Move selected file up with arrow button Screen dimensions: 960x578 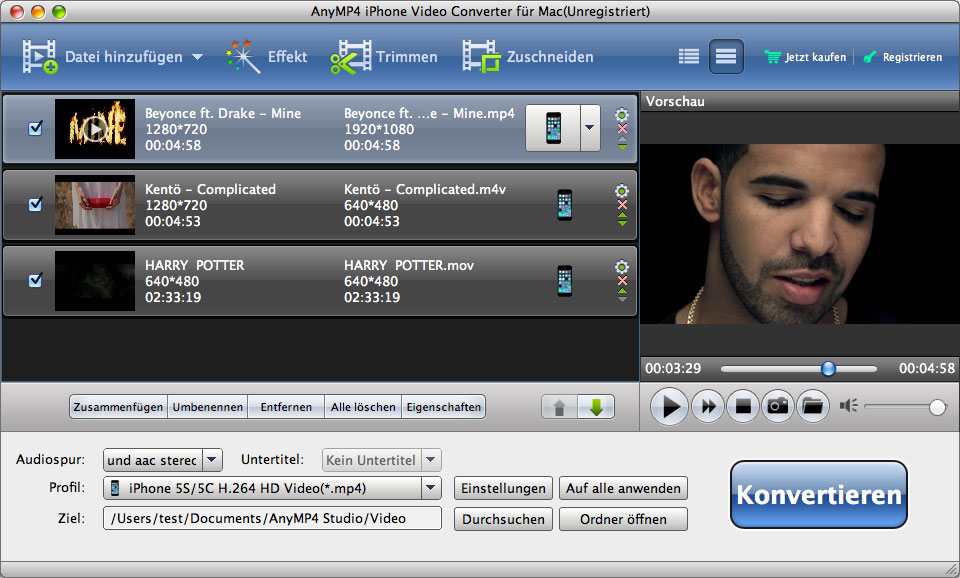pyautogui.click(x=559, y=407)
